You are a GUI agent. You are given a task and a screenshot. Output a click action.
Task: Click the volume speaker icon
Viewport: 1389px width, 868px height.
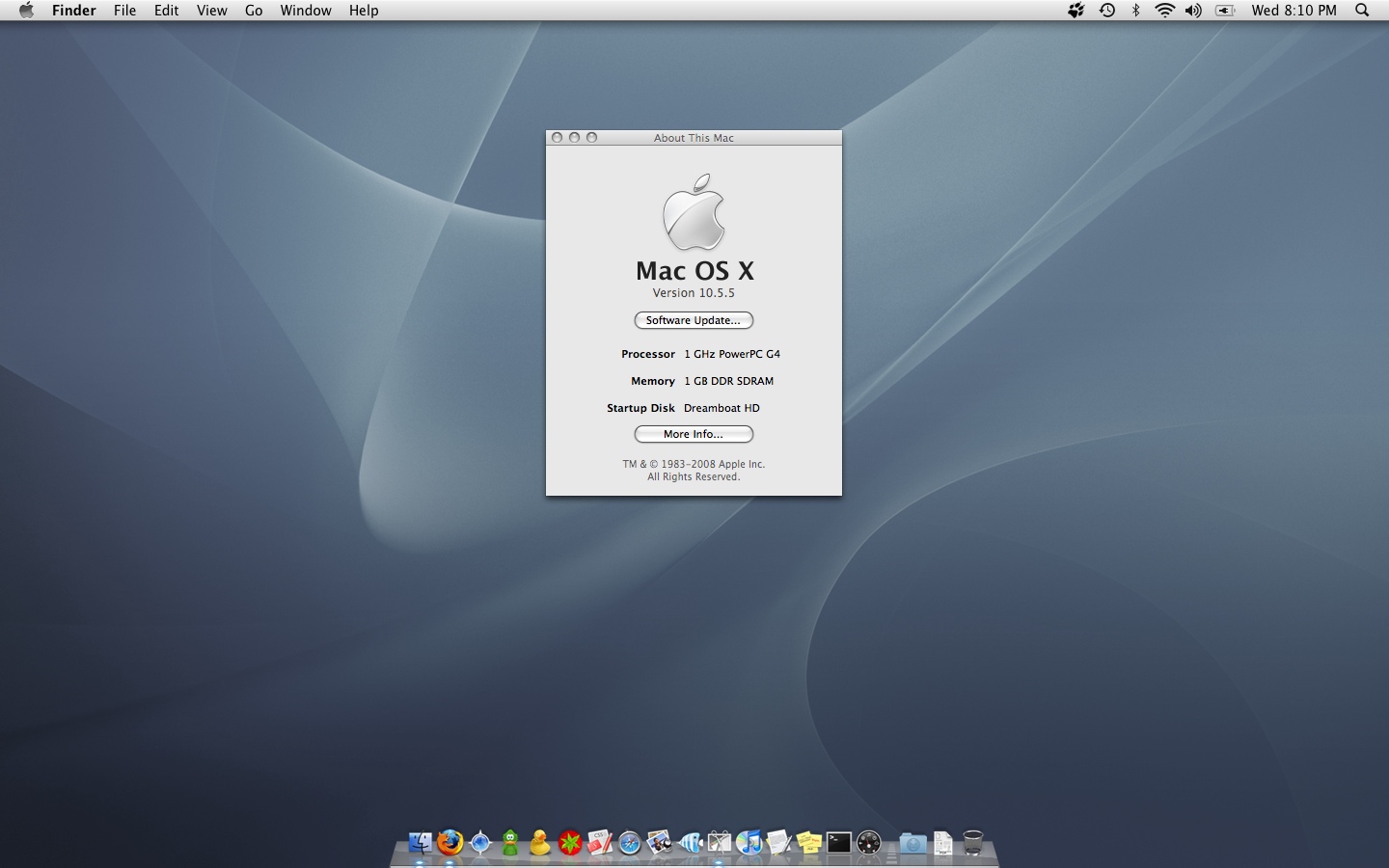point(1194,11)
